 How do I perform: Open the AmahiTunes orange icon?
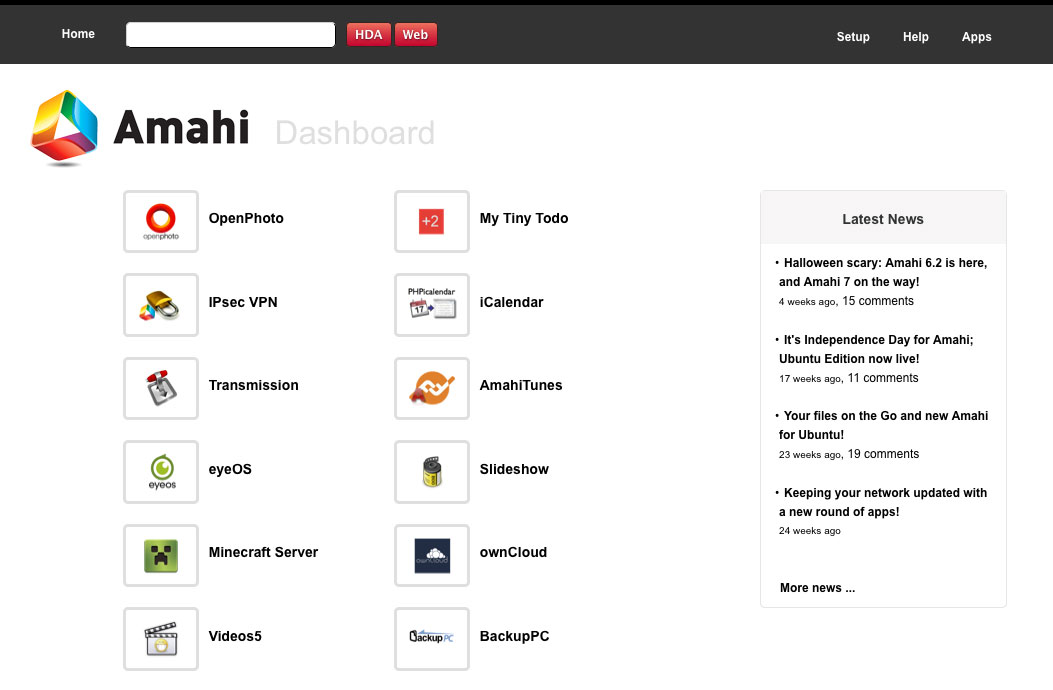(x=432, y=388)
